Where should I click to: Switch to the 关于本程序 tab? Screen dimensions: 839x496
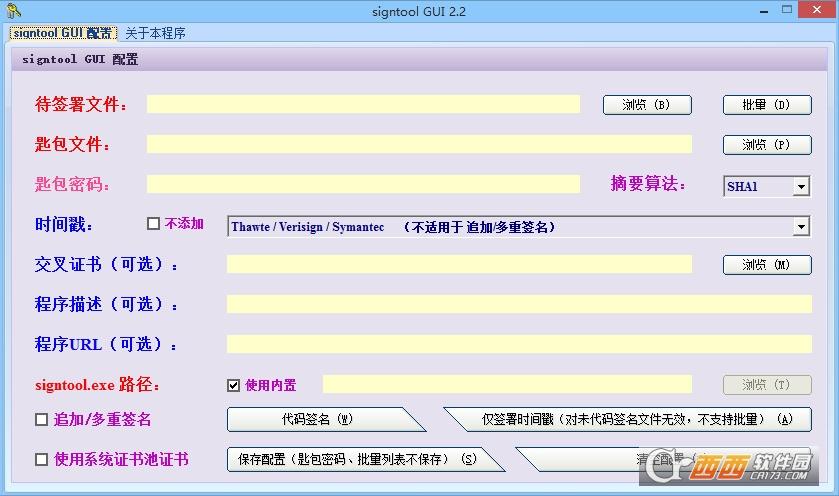pyautogui.click(x=155, y=33)
